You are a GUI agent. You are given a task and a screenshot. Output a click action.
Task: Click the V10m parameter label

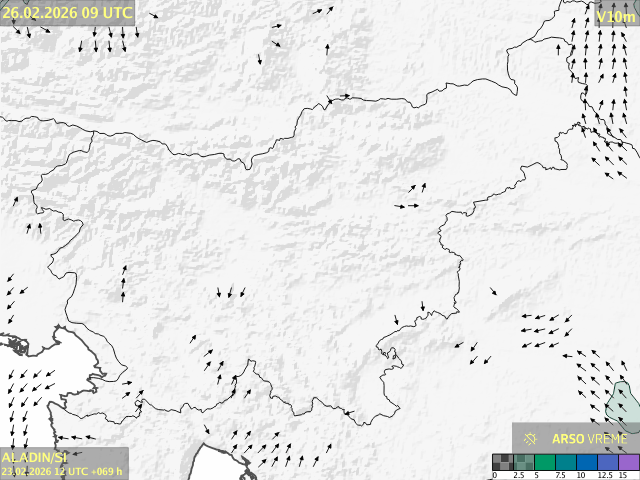pyautogui.click(x=615, y=16)
